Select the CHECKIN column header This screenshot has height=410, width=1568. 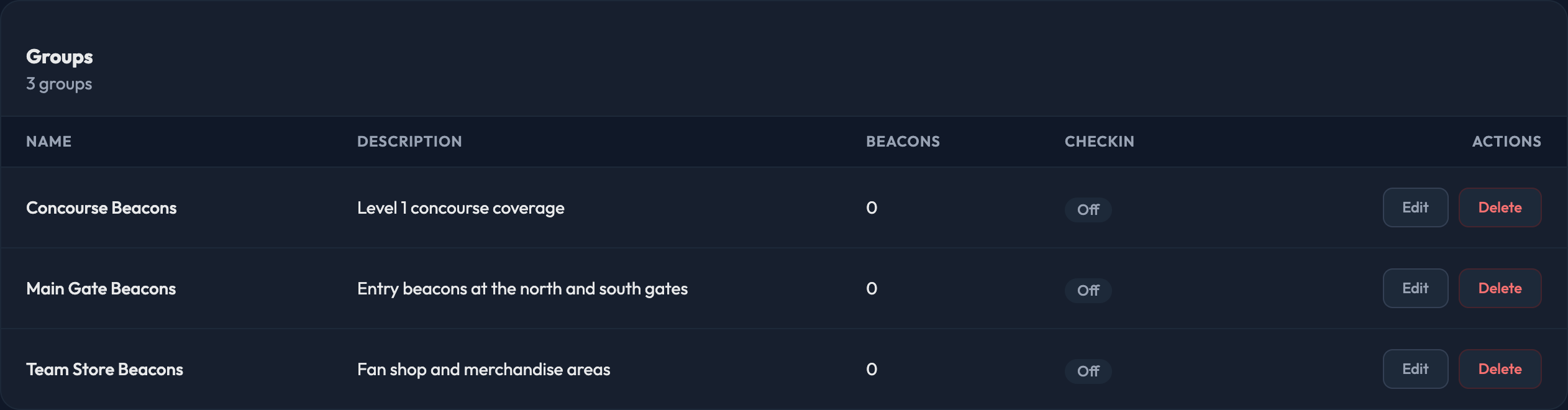[1100, 142]
